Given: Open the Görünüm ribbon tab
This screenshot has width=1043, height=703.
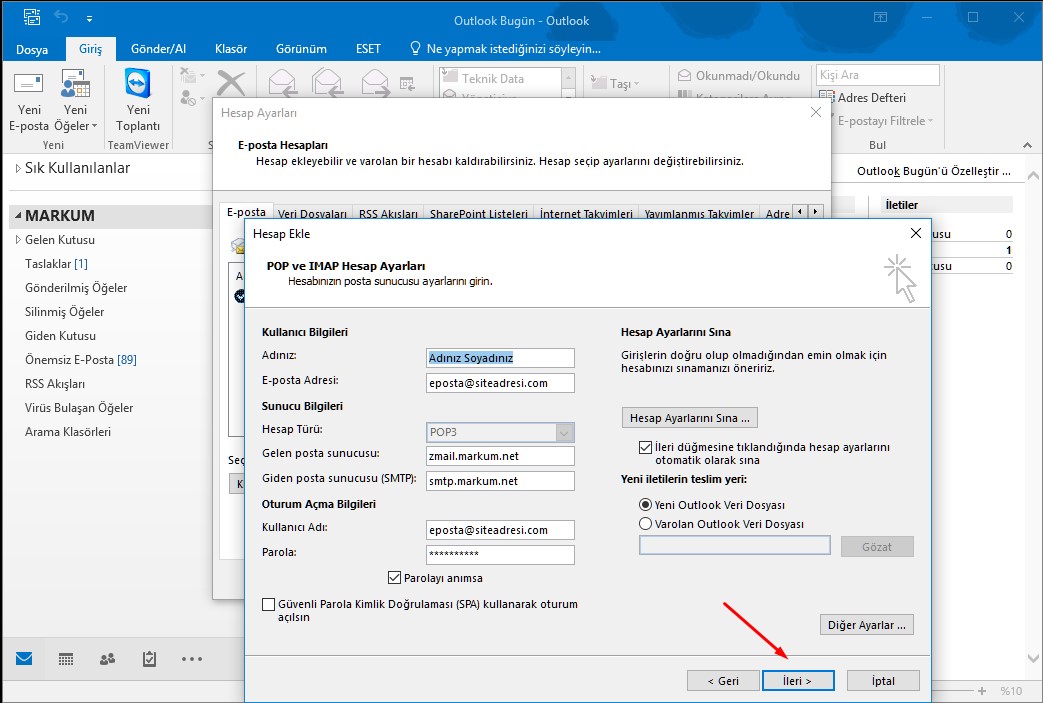Looking at the screenshot, I should coord(301,49).
